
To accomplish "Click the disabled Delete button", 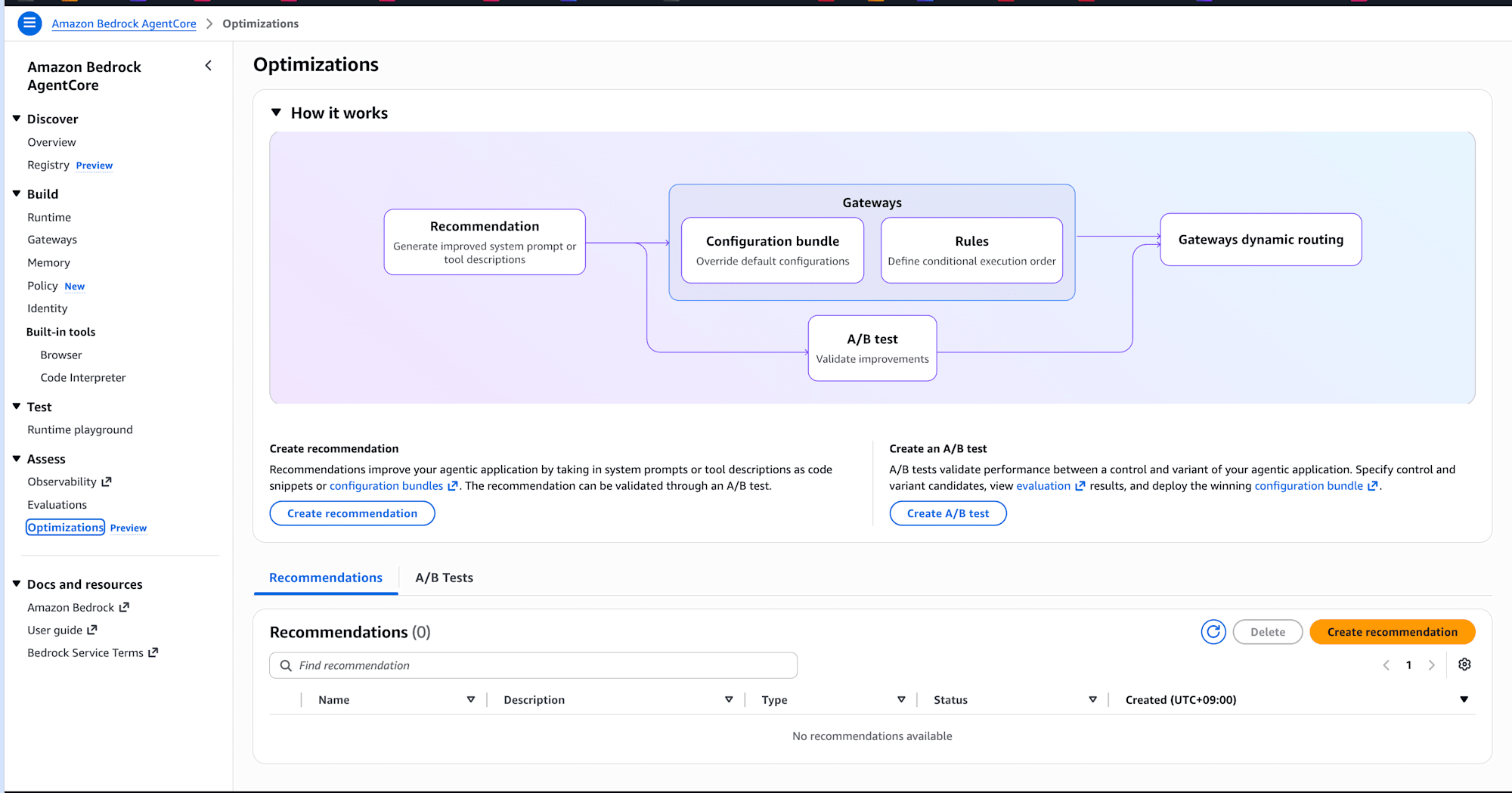I will tap(1268, 632).
